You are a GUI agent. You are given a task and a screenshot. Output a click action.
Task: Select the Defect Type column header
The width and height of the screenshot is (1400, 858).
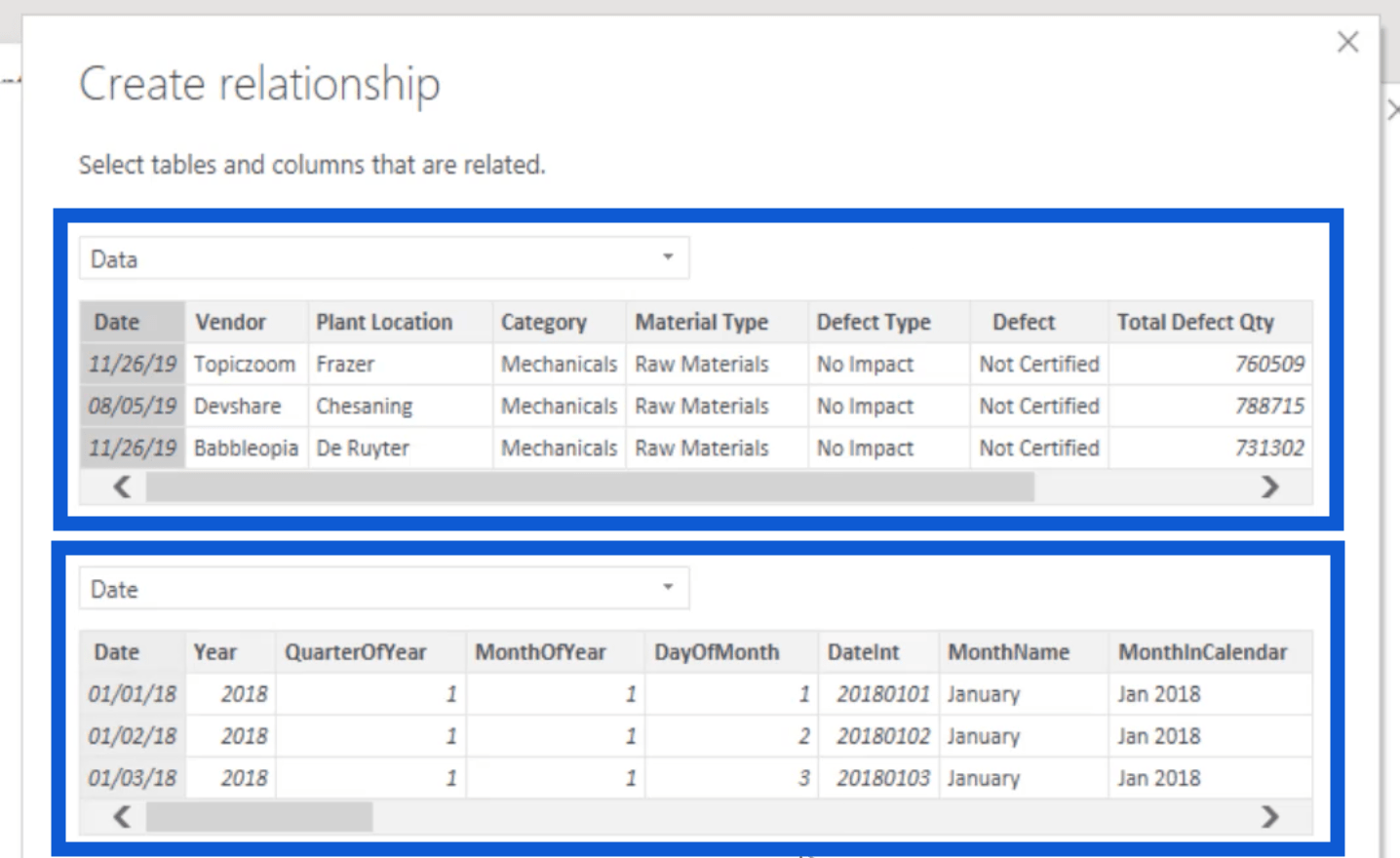click(888, 322)
